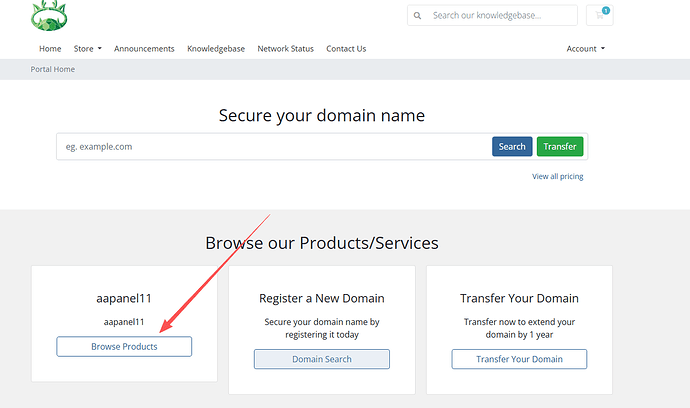Click the Portal Home breadcrumb
Viewport: 690px width, 408px height.
[53, 69]
